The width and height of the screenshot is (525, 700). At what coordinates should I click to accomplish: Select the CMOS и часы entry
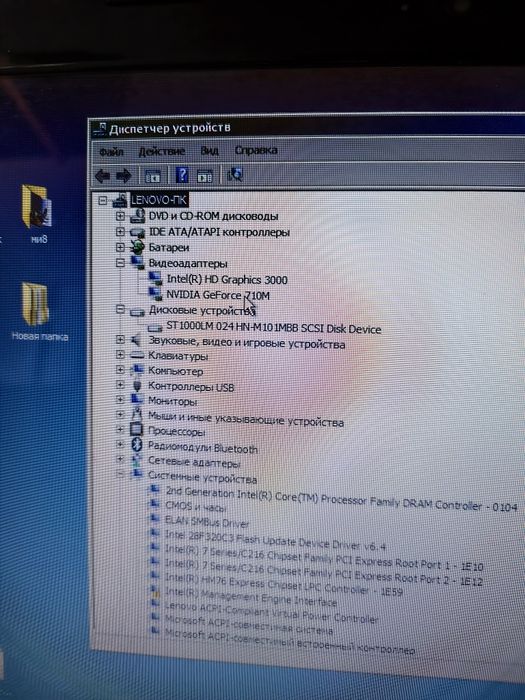coord(196,507)
